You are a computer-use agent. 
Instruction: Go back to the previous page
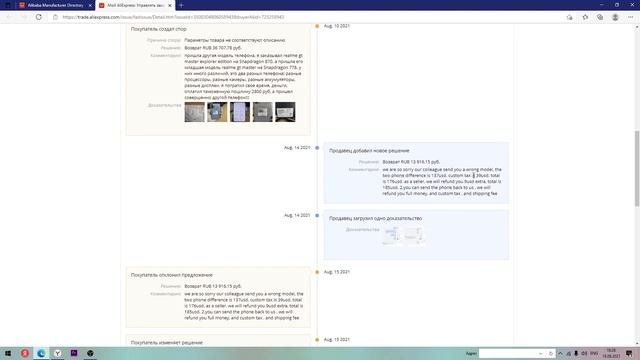[x=9, y=17]
